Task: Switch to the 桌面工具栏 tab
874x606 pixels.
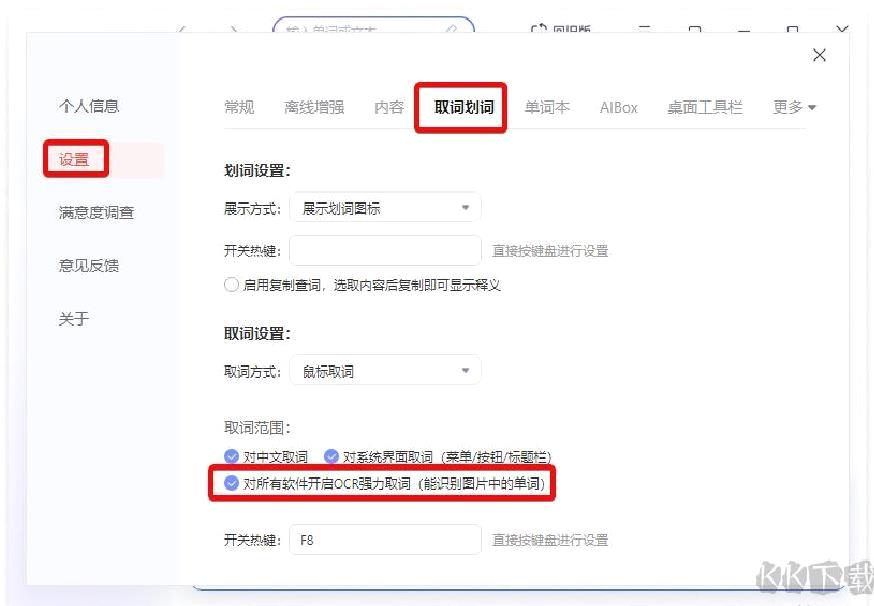Action: (705, 107)
